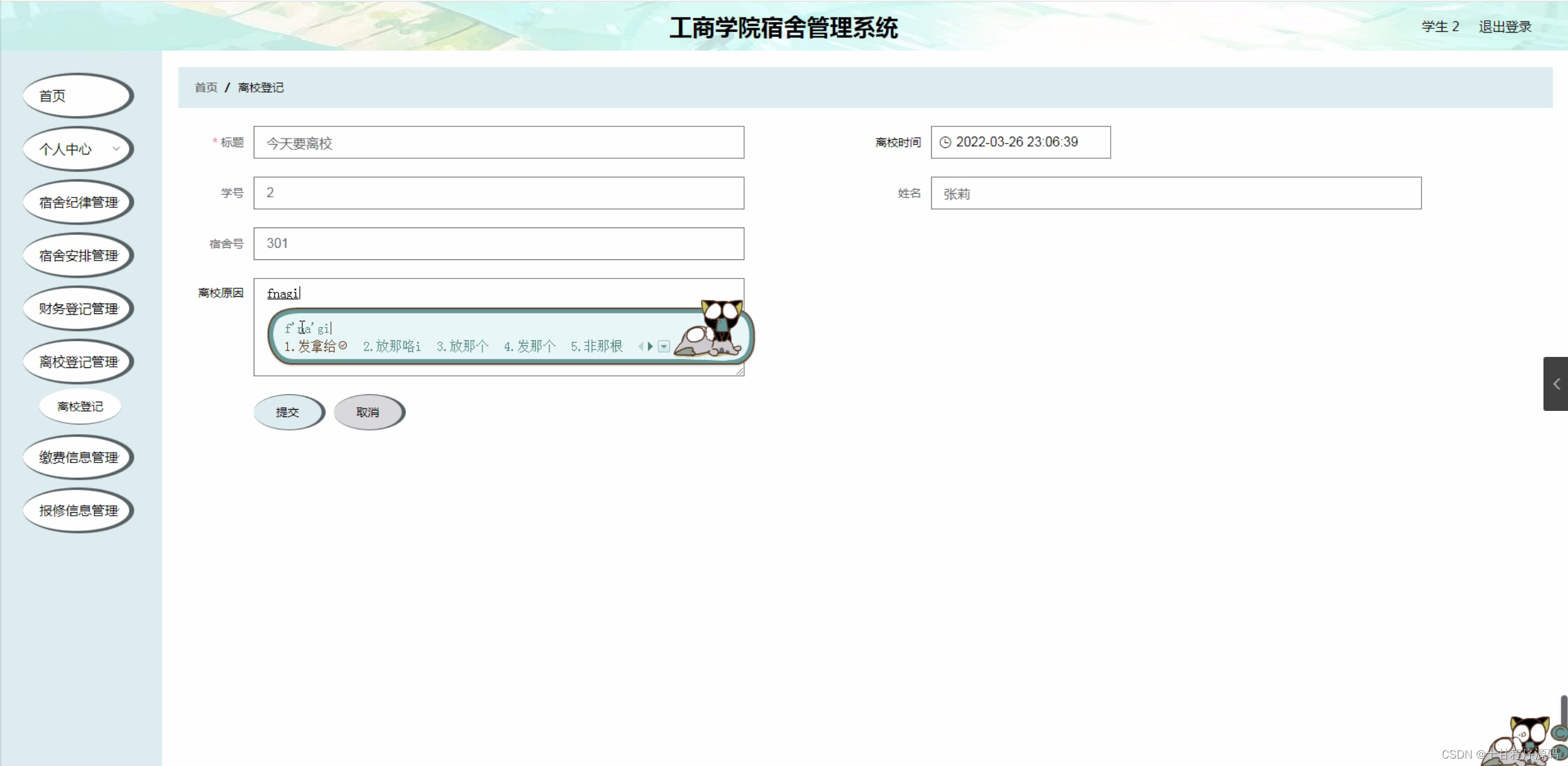Click 退出登录 link at top right

click(x=1504, y=27)
